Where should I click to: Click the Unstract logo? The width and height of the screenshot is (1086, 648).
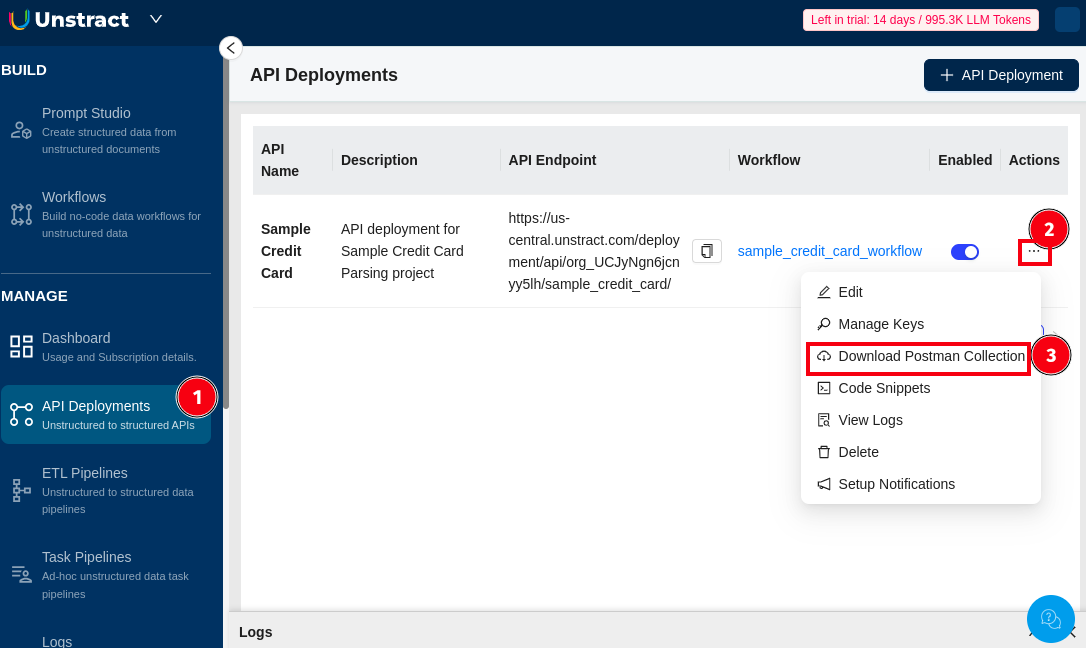pyautogui.click(x=69, y=19)
